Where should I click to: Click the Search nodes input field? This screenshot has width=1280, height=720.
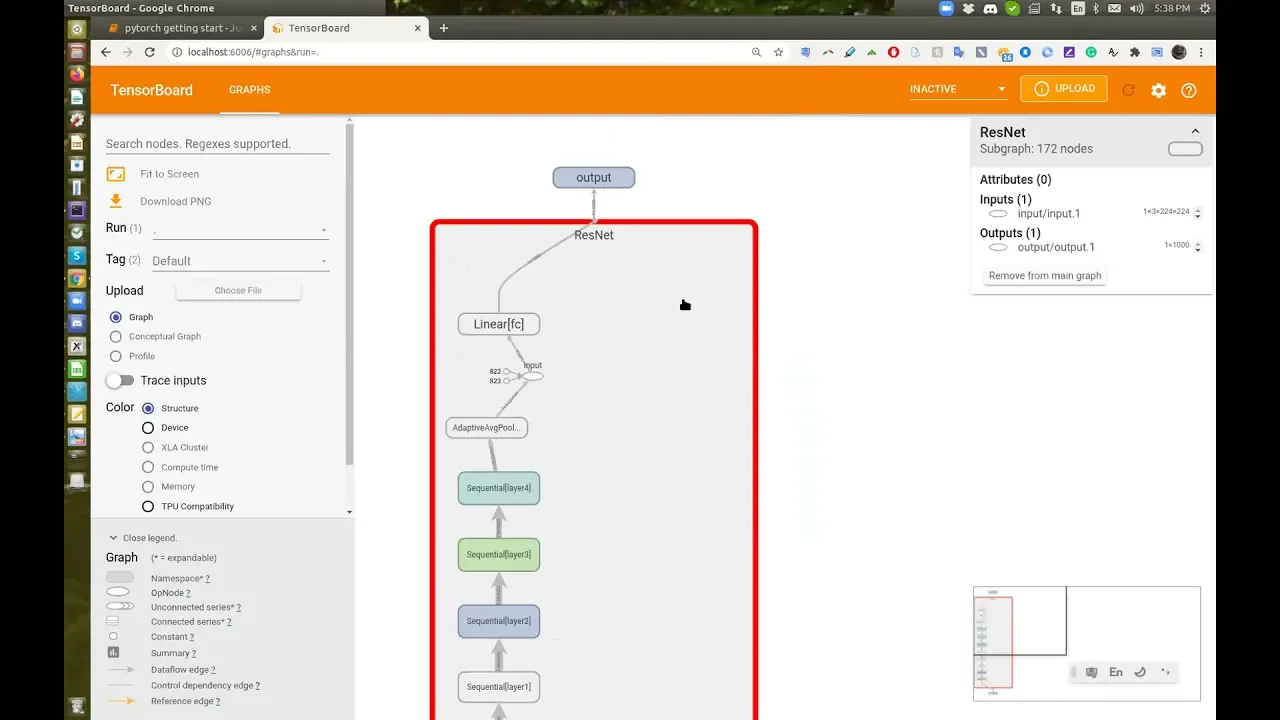coord(217,144)
